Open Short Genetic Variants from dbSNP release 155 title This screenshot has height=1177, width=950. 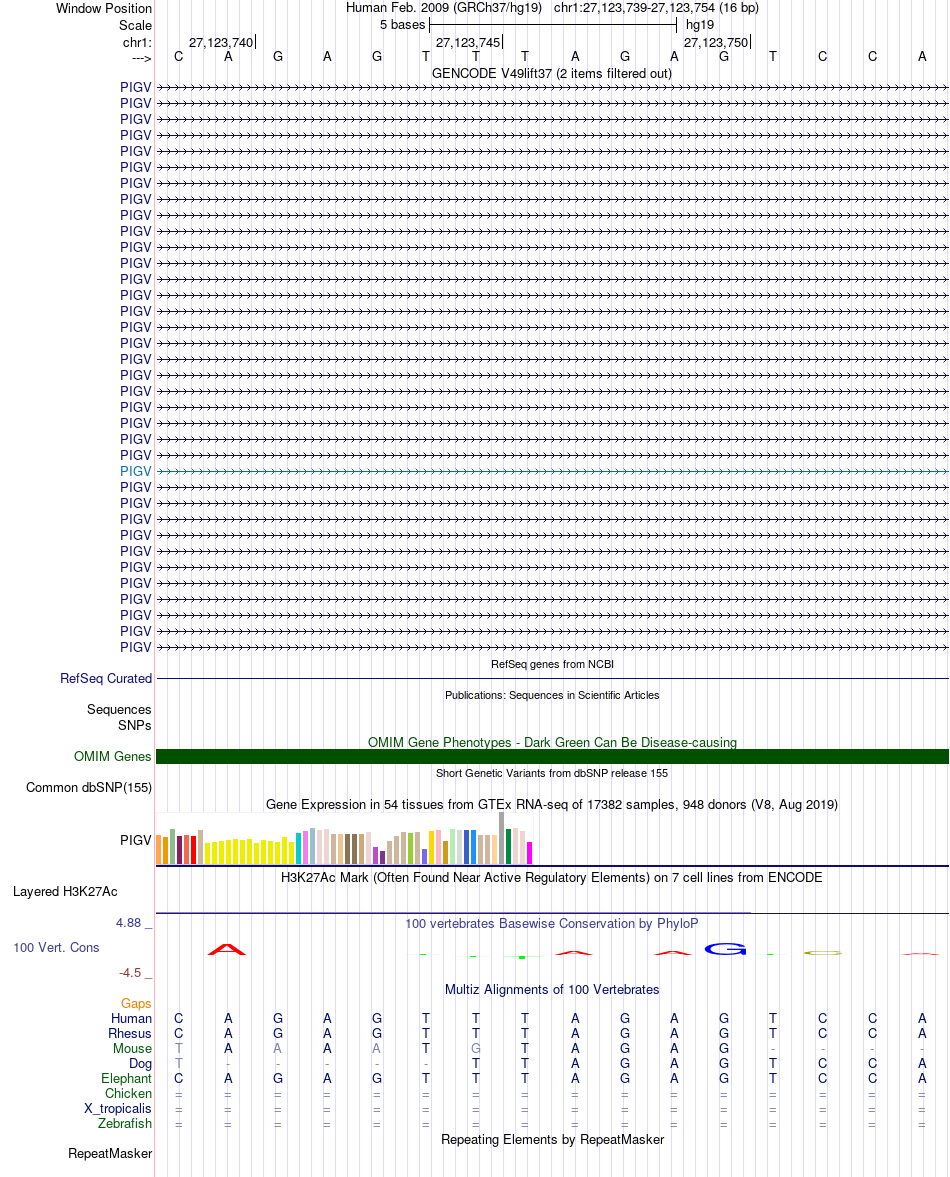click(x=552, y=773)
